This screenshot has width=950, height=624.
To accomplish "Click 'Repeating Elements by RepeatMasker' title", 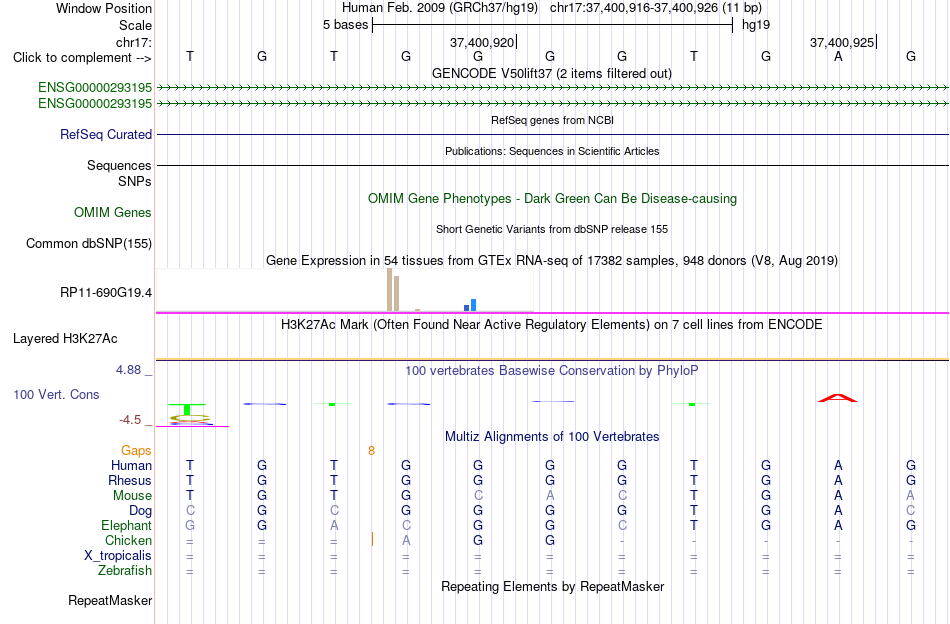I will click(x=552, y=586).
